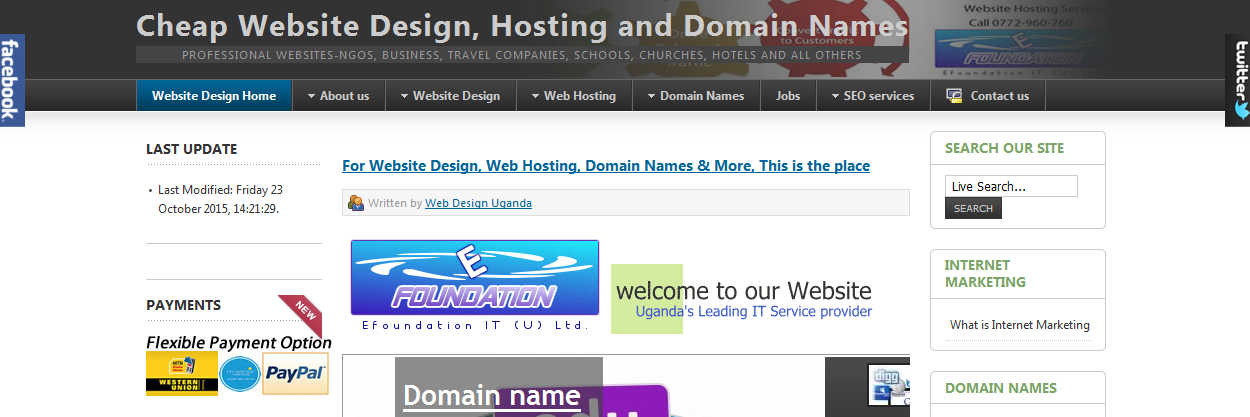Click the Western Union payment logo
1250x417 pixels.
coord(182,374)
